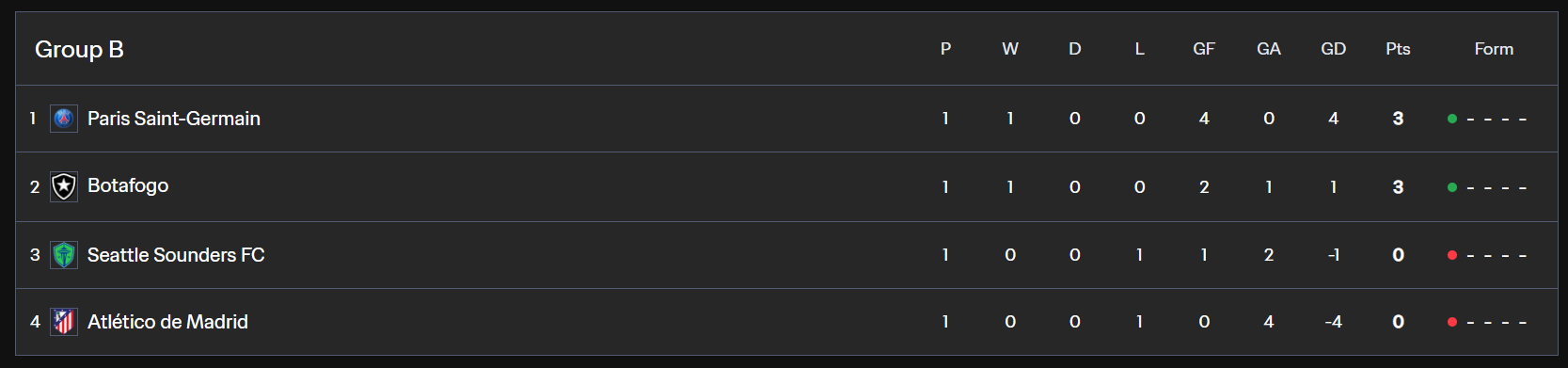Click the Atlético de Madrid striped crest
The height and width of the screenshot is (368, 1568).
(63, 322)
